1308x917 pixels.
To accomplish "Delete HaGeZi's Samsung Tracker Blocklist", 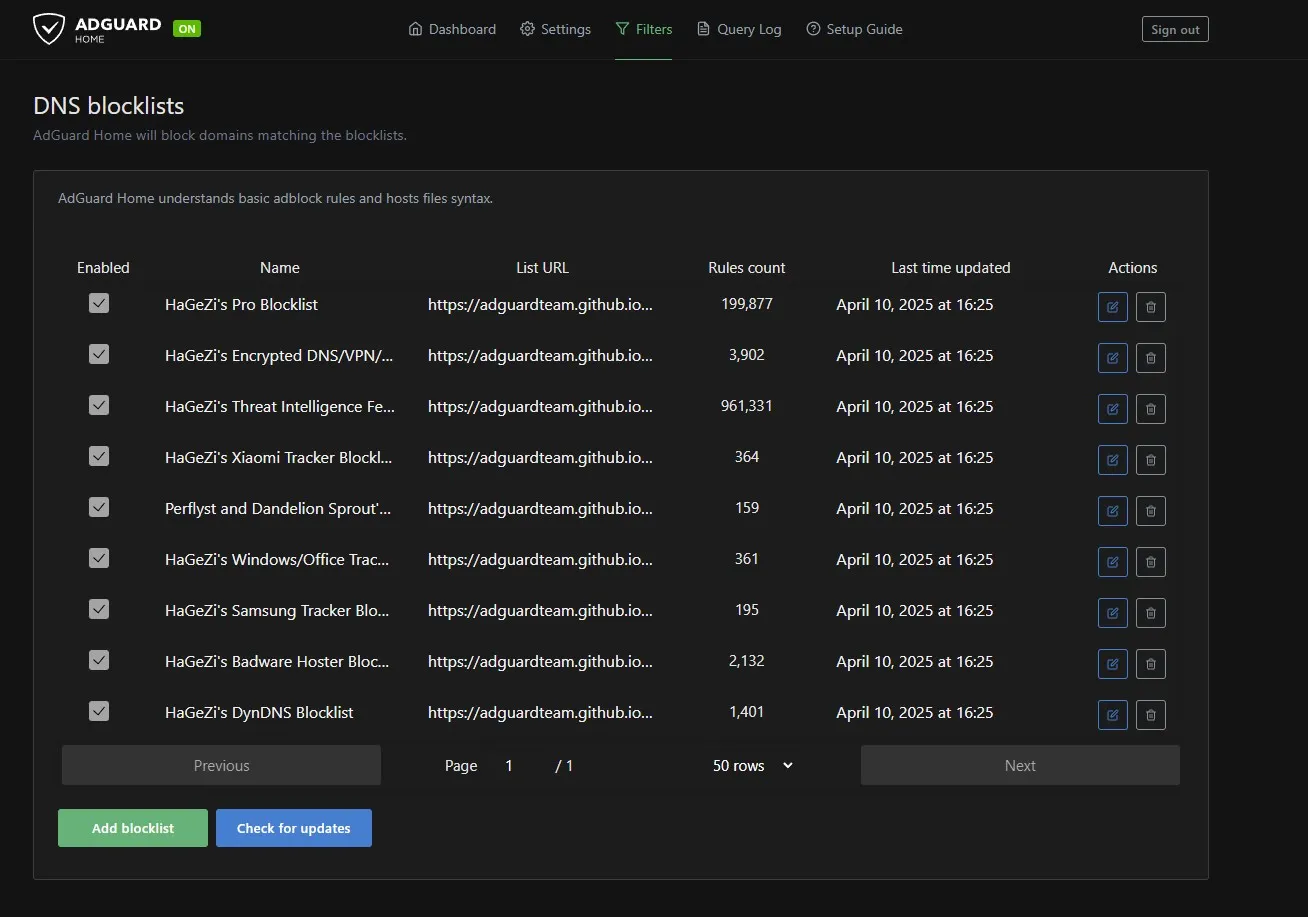I will coord(1150,613).
